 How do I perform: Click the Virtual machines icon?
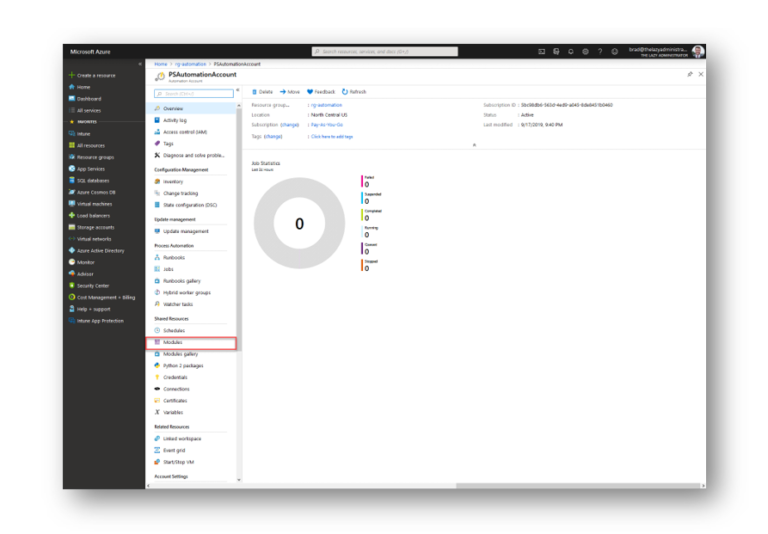tap(72, 204)
